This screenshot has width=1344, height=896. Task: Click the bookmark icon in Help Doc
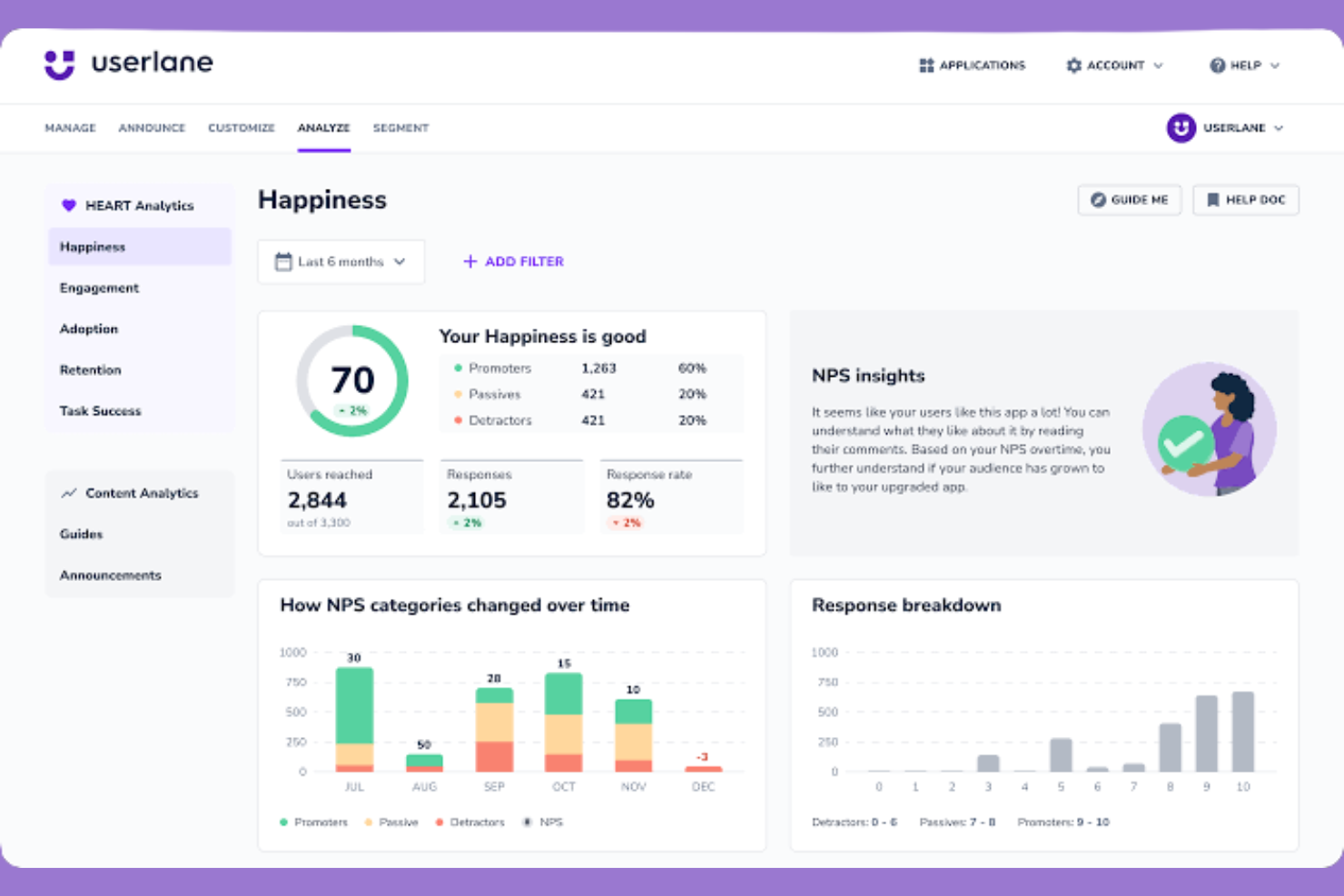[1212, 200]
